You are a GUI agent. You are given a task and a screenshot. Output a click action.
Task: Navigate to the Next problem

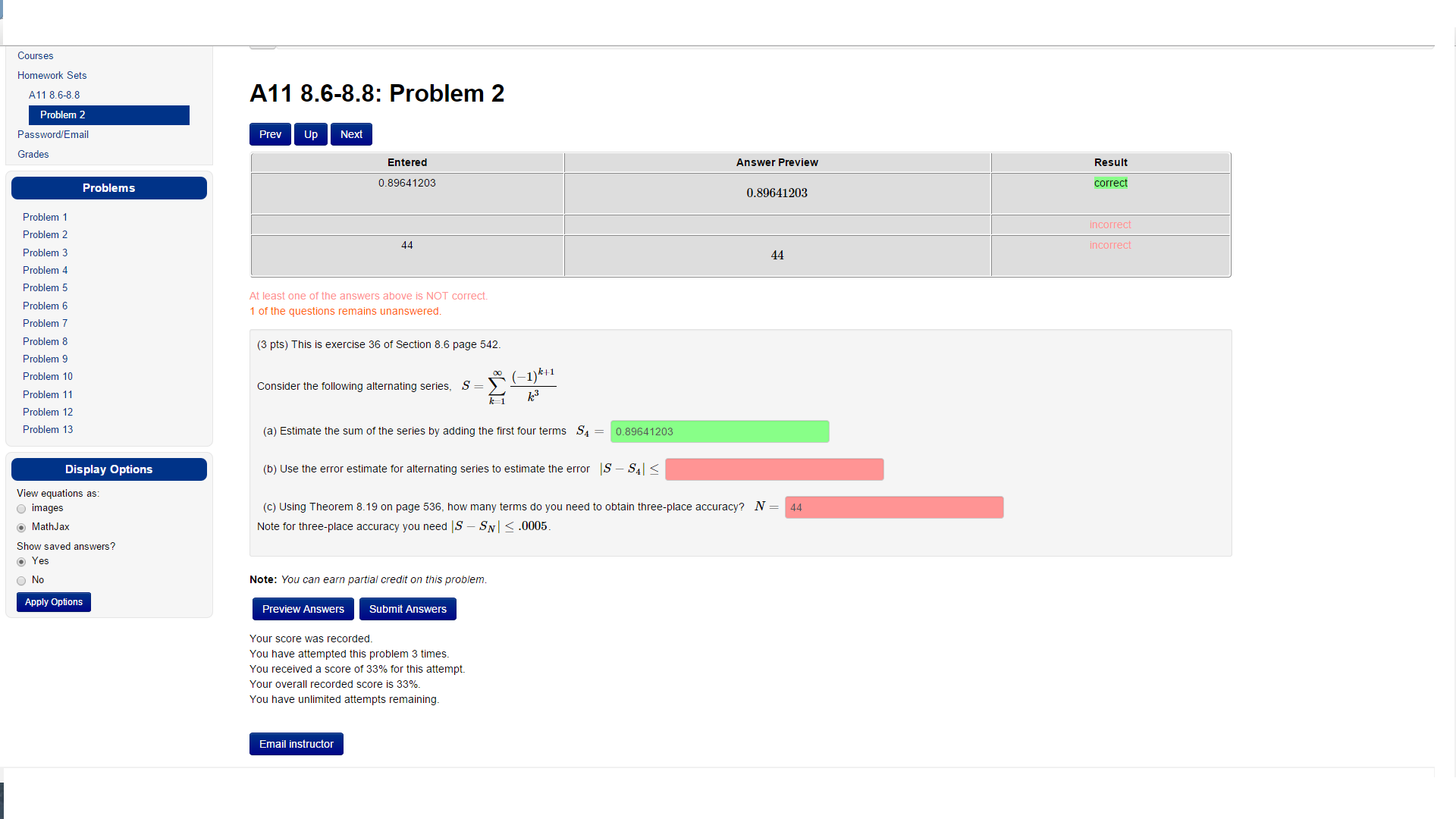coord(350,134)
